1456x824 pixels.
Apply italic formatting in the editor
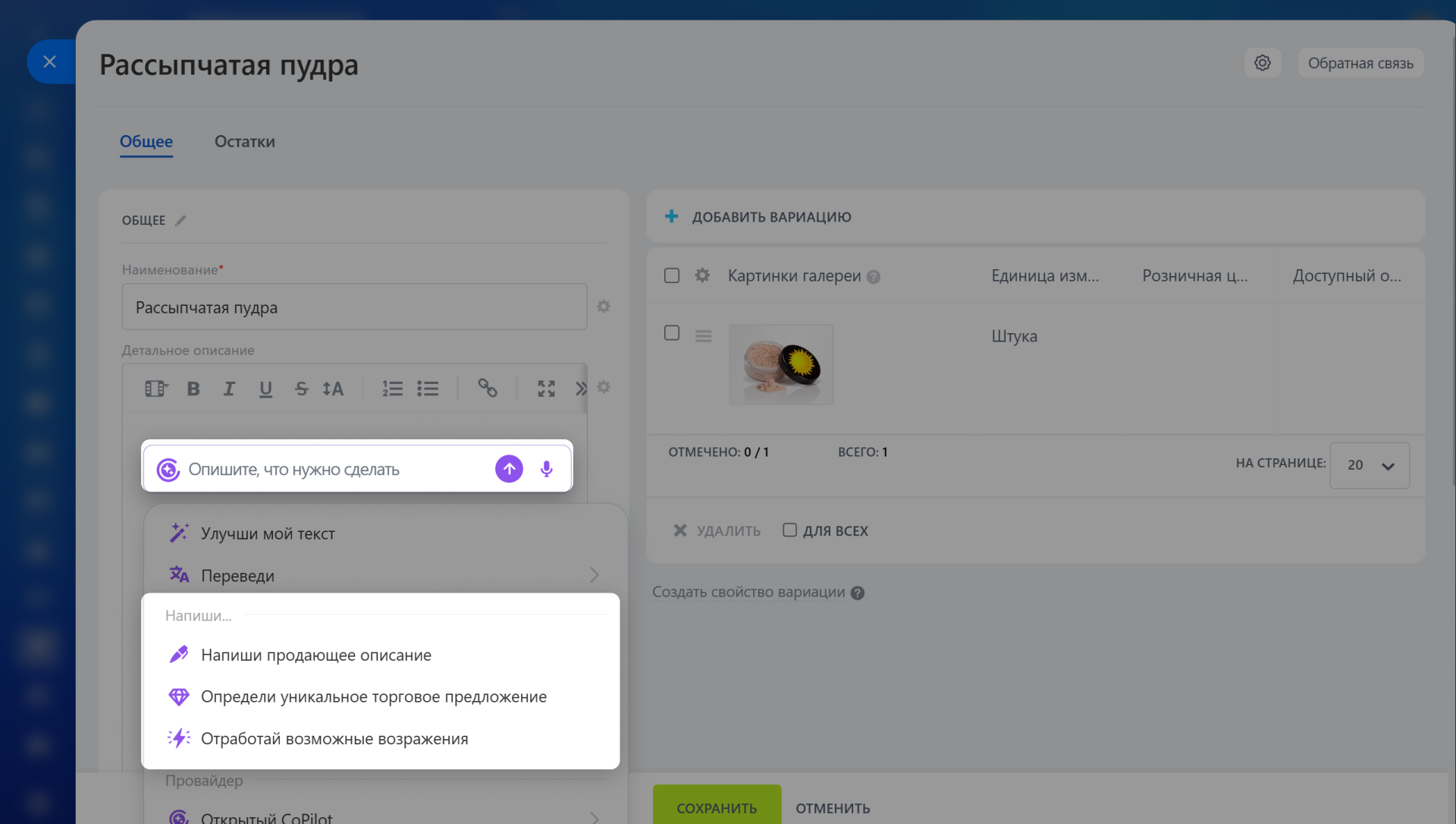[228, 388]
